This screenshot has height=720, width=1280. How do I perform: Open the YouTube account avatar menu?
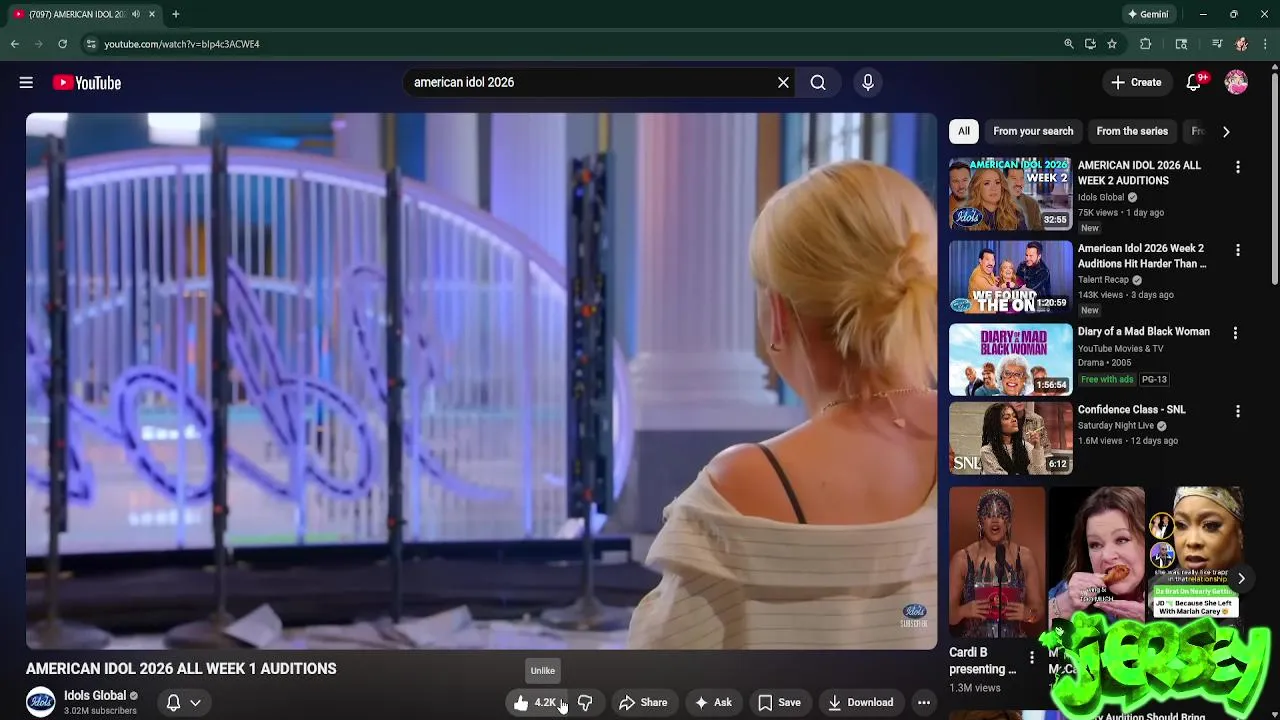coord(1237,83)
